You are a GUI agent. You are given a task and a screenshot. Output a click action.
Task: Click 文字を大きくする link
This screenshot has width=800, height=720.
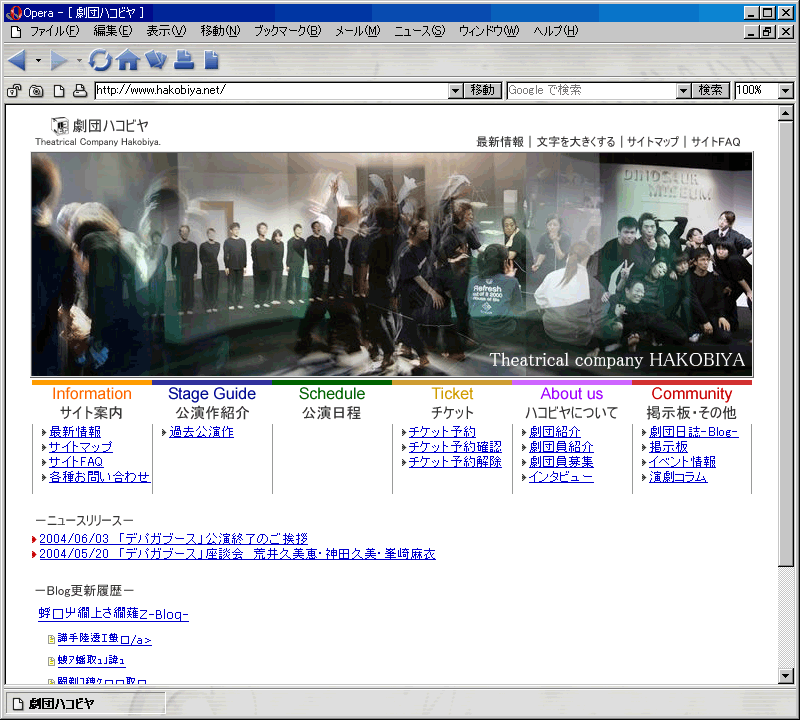coord(576,142)
